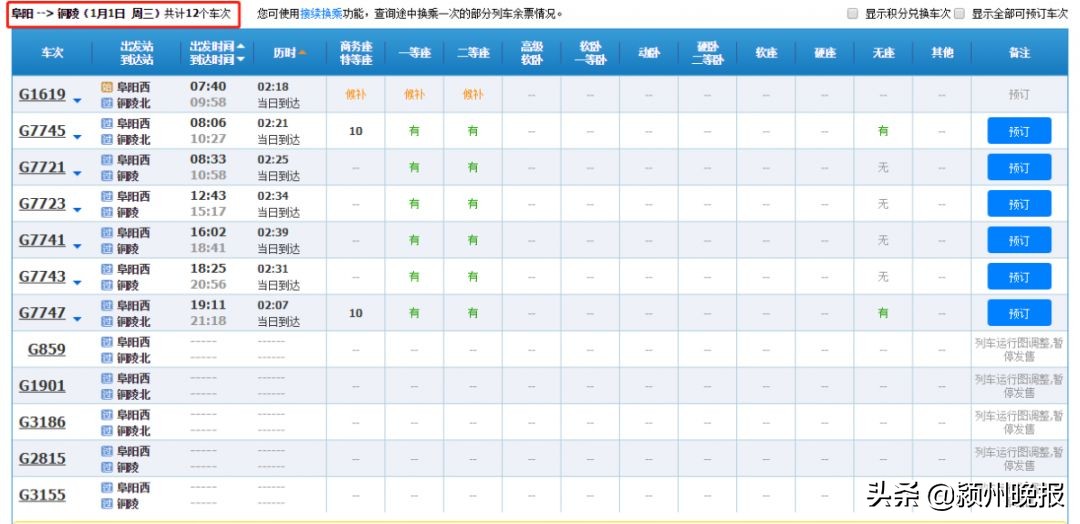1080x524 pixels.
Task: Click station icon beside G7721 阜阳西
Action: (107, 160)
